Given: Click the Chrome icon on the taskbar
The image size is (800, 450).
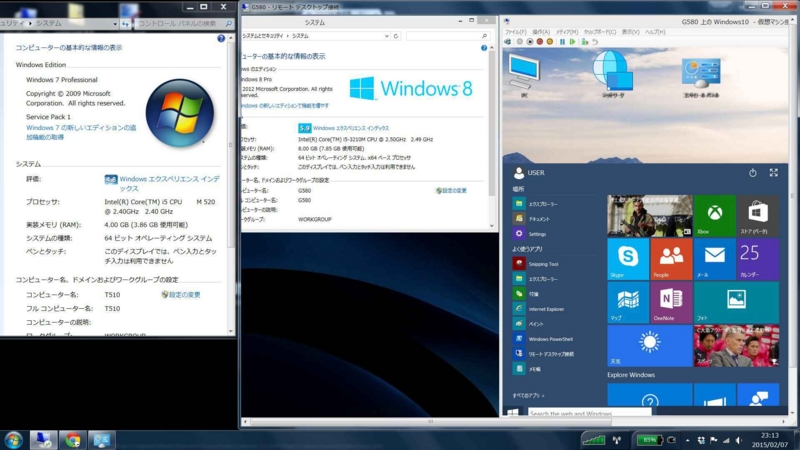Looking at the screenshot, I should tap(72, 440).
